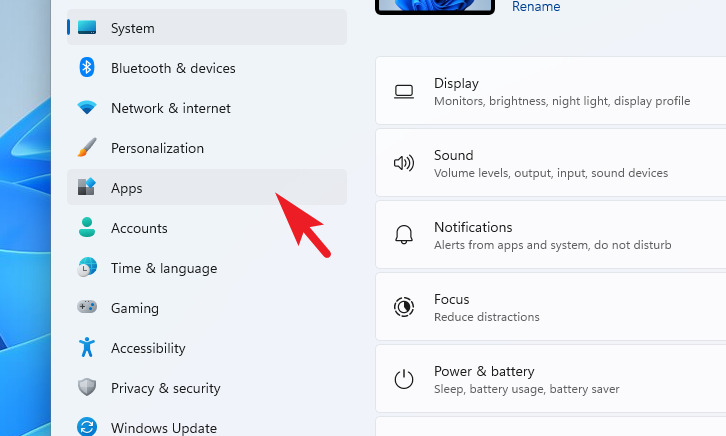Select the Bluetooth & devices icon
This screenshot has width=726, height=436.
(x=87, y=68)
